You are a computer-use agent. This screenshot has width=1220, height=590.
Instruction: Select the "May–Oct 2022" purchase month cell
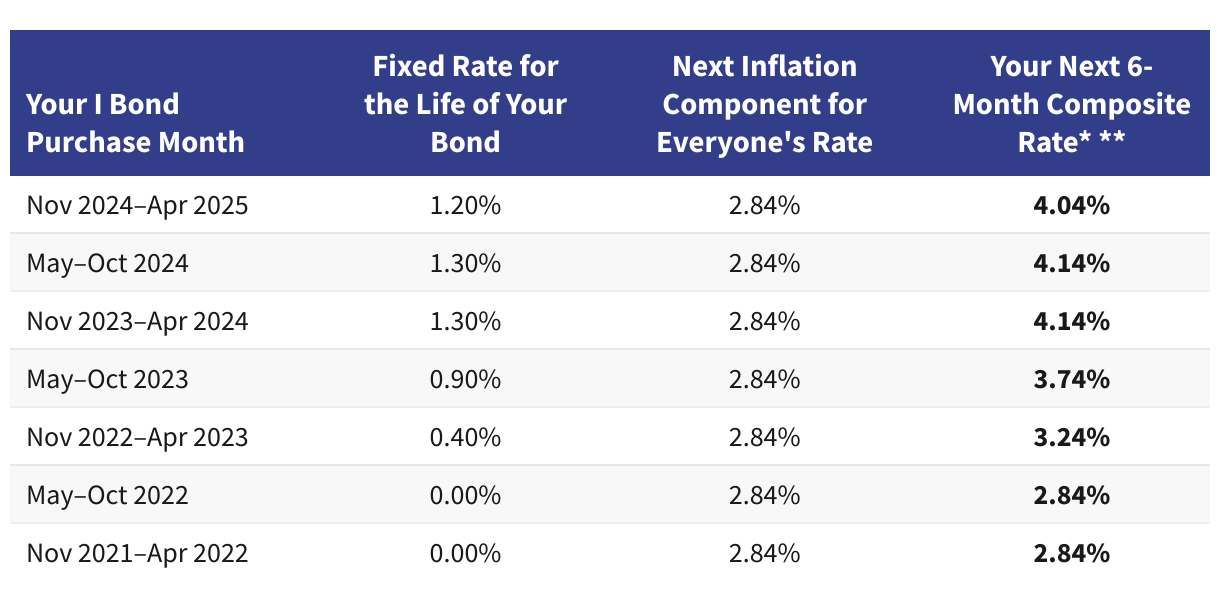tap(107, 496)
